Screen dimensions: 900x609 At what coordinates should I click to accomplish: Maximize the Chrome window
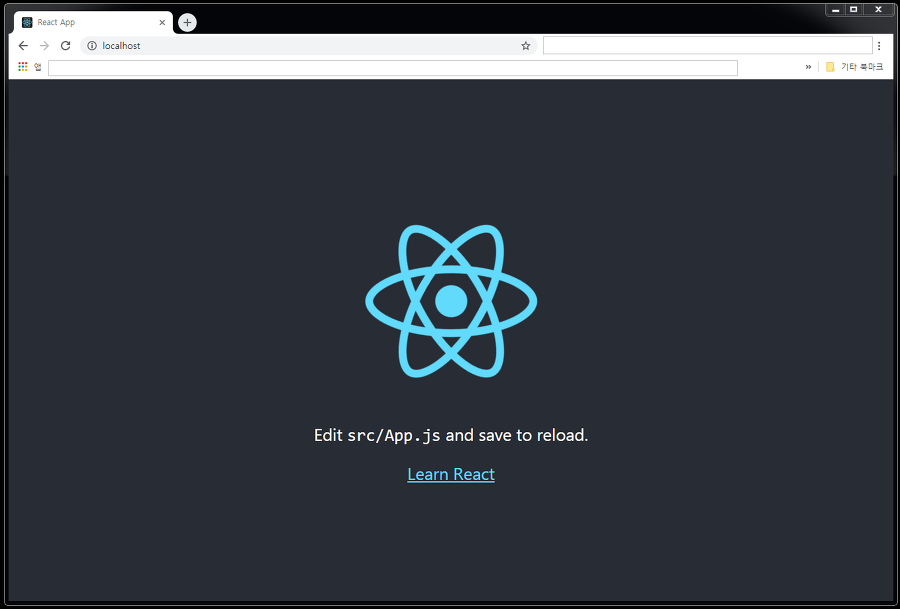coord(854,10)
